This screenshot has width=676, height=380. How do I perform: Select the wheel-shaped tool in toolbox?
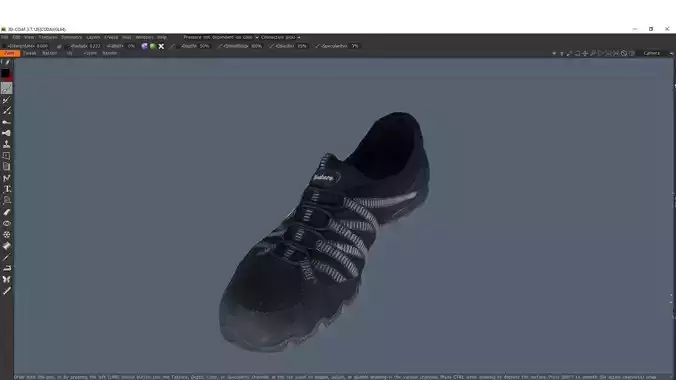click(x=6, y=234)
